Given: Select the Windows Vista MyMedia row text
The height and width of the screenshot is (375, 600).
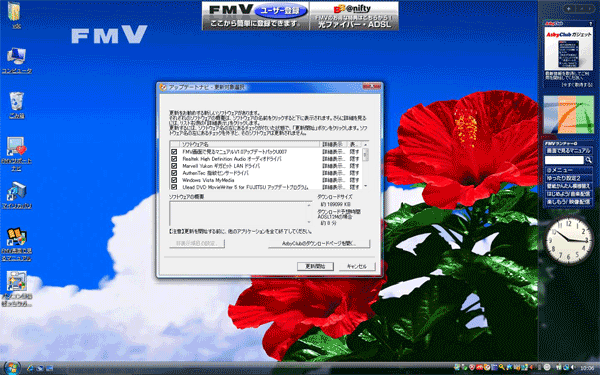Looking at the screenshot, I should [x=208, y=180].
